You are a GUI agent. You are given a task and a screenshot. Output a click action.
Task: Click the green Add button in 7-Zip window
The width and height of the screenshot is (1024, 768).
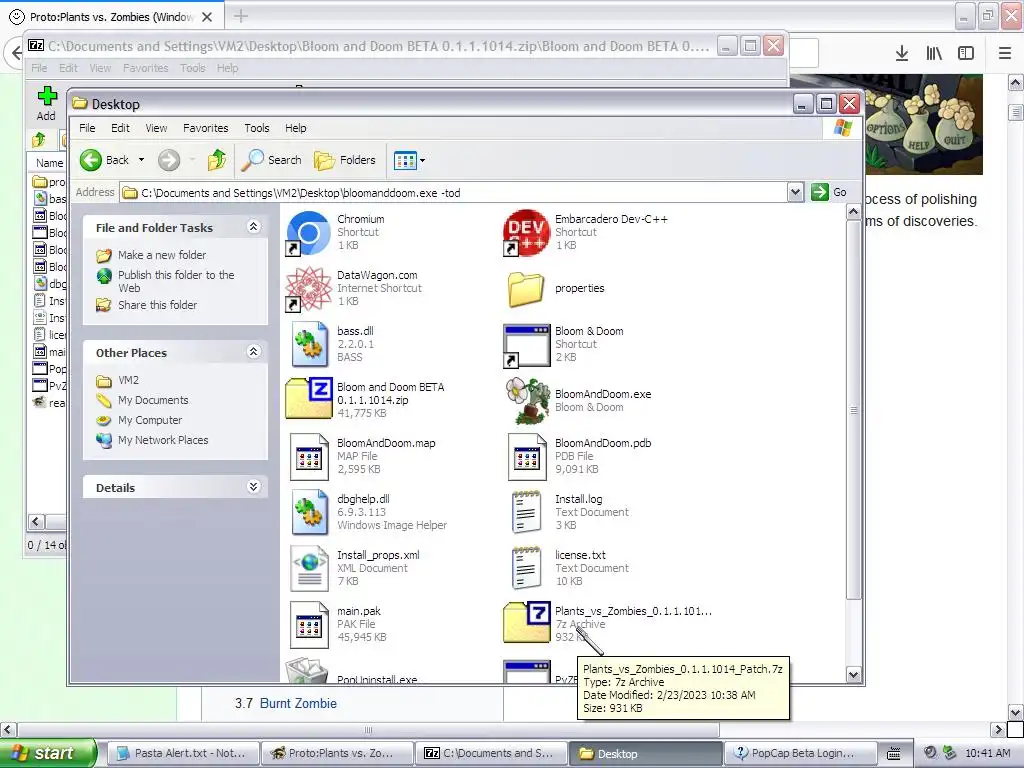pyautogui.click(x=46, y=104)
